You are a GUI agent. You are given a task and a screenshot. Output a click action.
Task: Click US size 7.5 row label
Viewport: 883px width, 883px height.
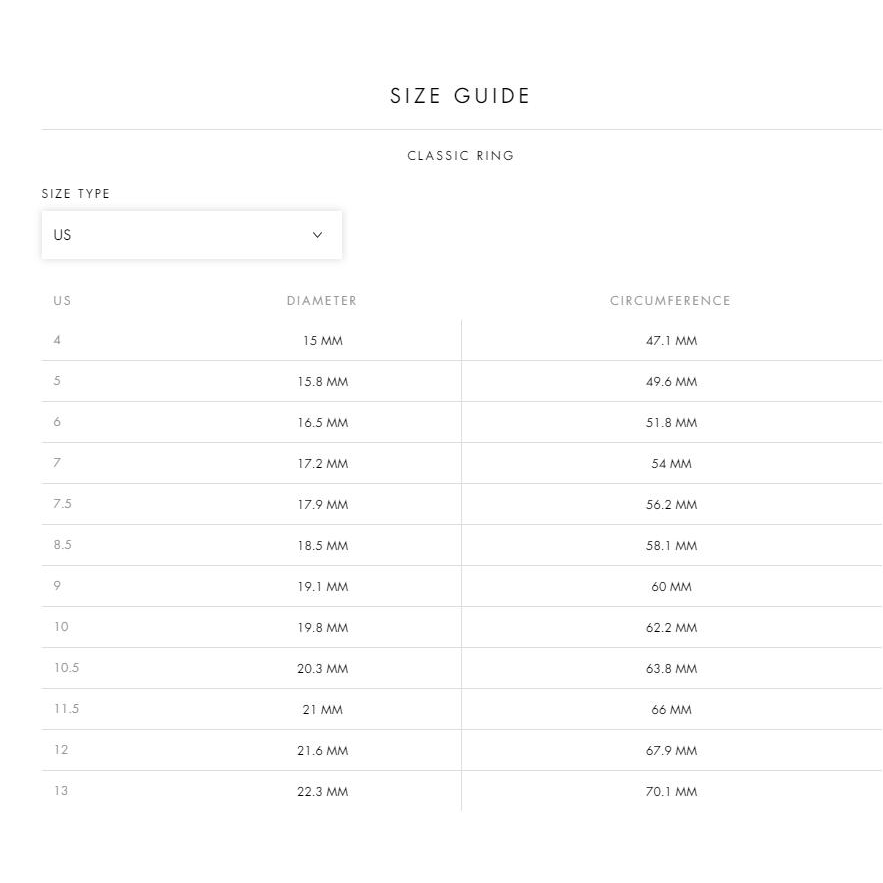63,503
